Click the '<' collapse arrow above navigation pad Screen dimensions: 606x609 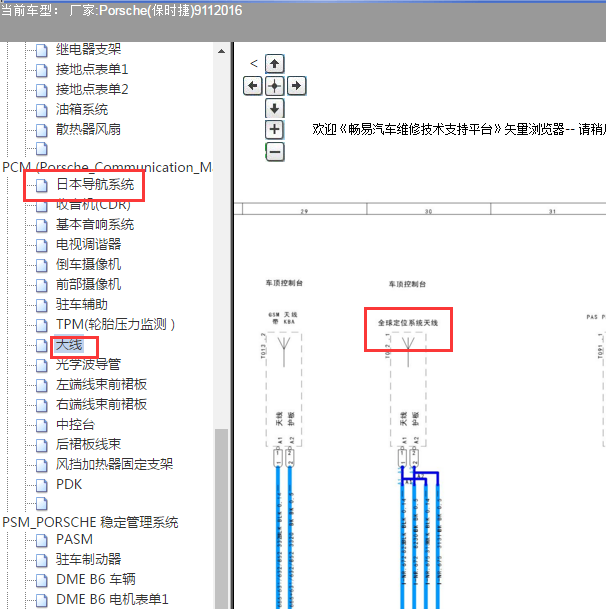pos(254,63)
